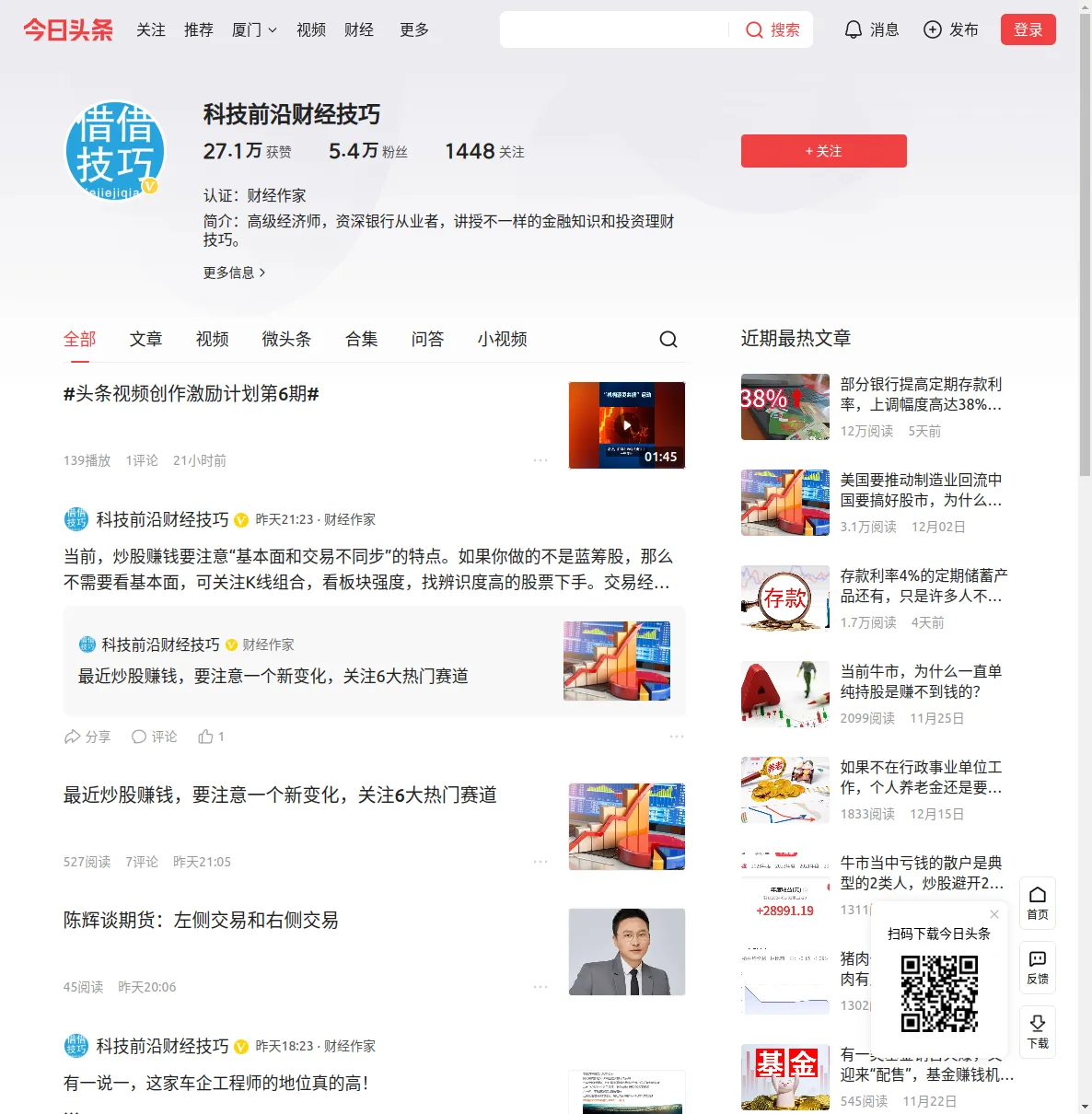The image size is (1092, 1114).
Task: Click the 陈辉 portrait thumbnail
Action: (x=627, y=952)
